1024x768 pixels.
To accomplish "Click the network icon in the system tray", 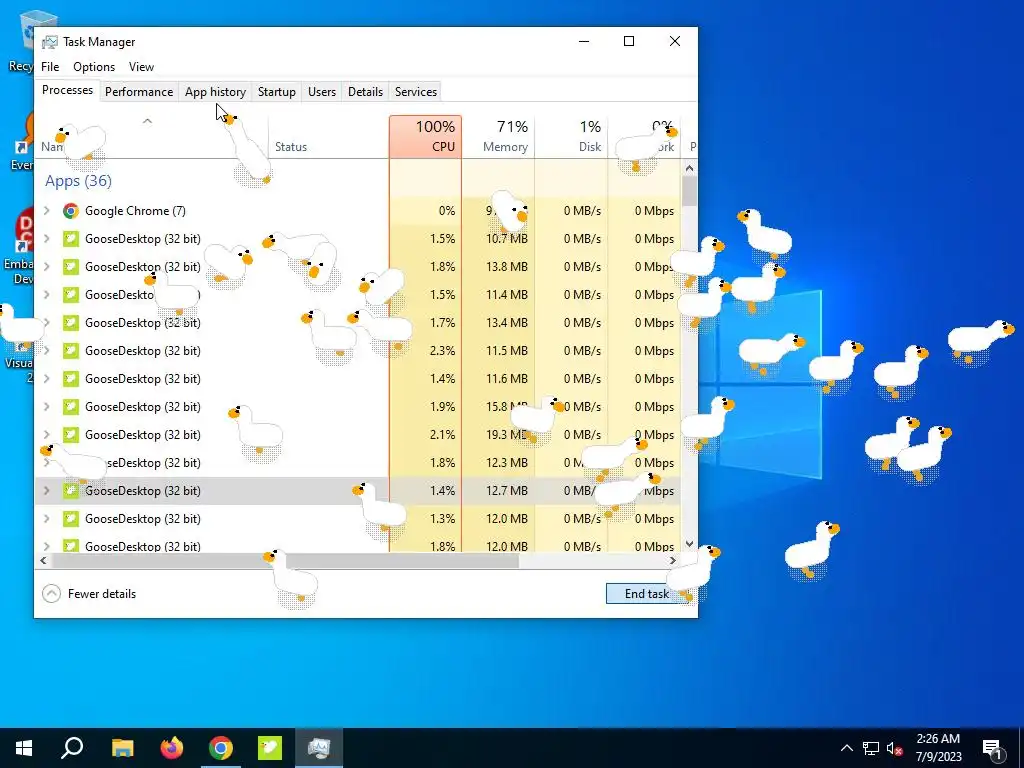I will click(x=871, y=748).
